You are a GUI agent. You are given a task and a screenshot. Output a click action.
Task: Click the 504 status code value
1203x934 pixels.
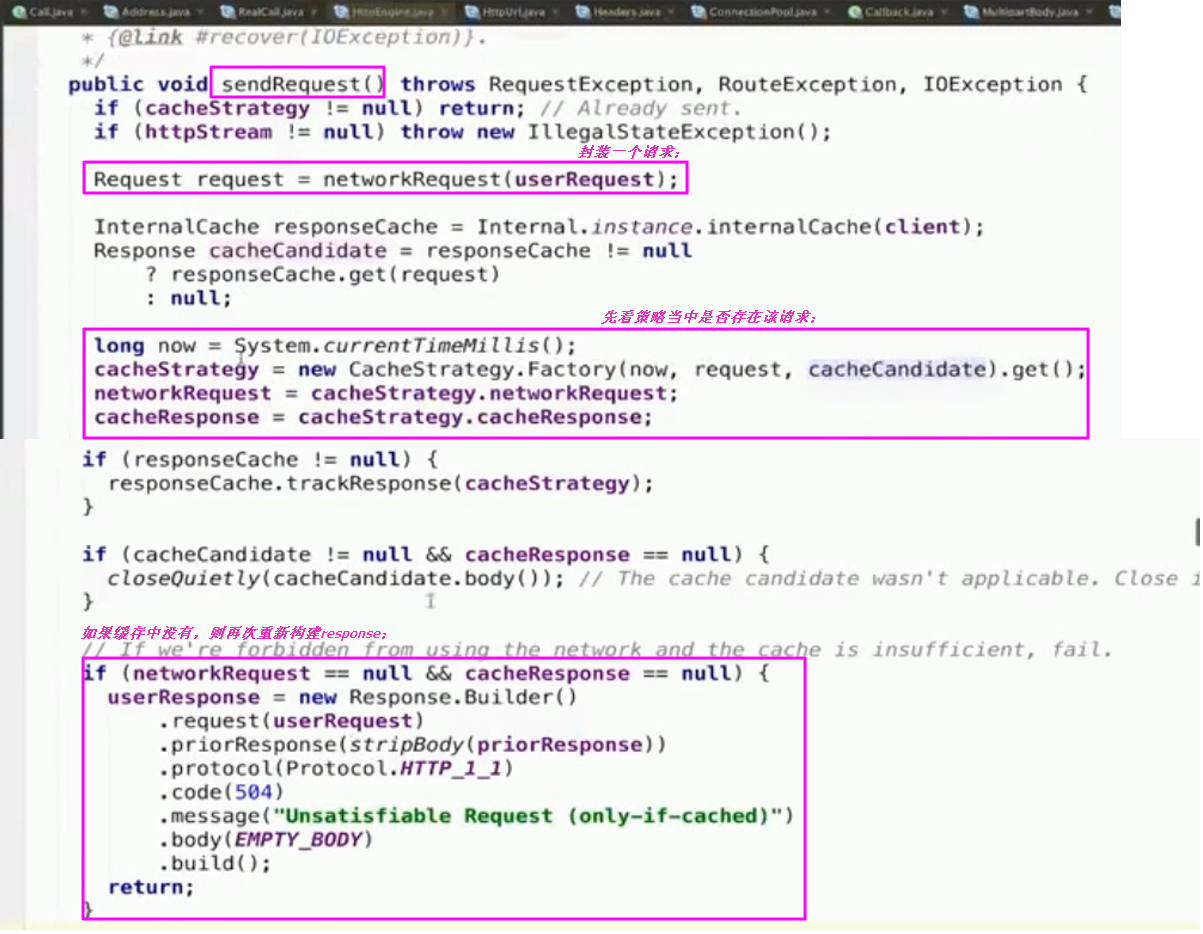[252, 793]
